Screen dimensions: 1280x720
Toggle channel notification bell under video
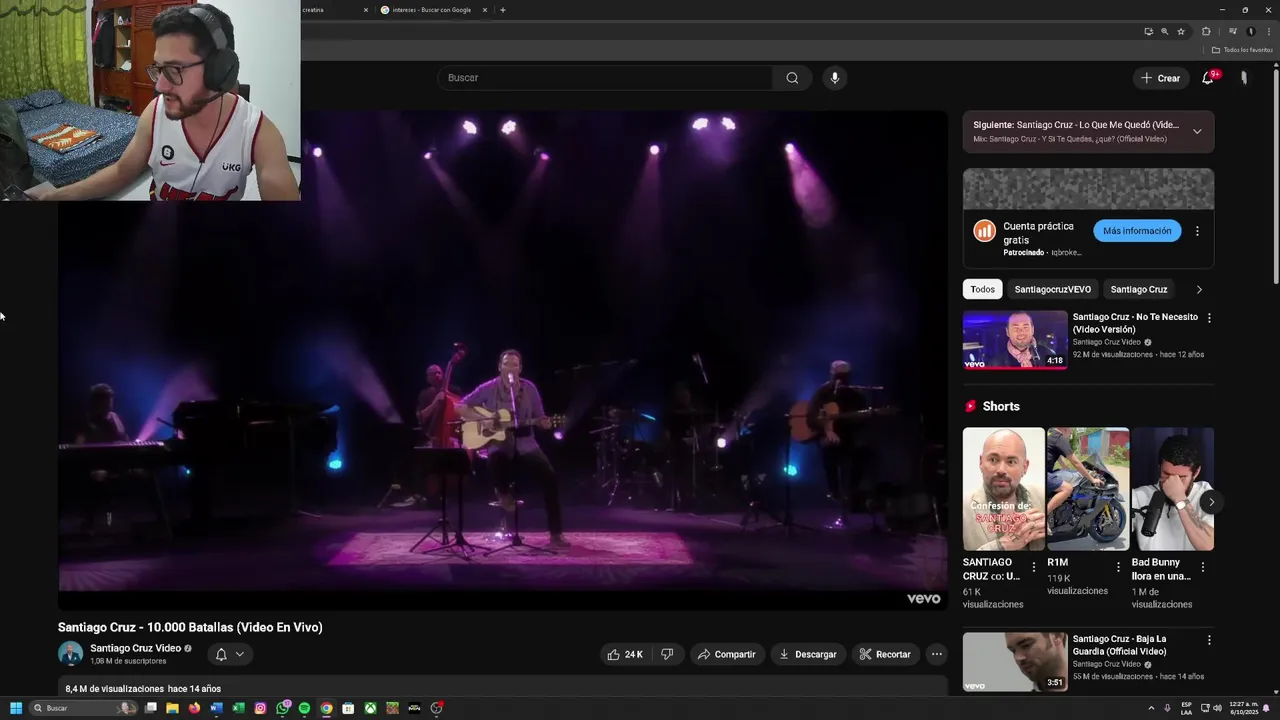(221, 654)
